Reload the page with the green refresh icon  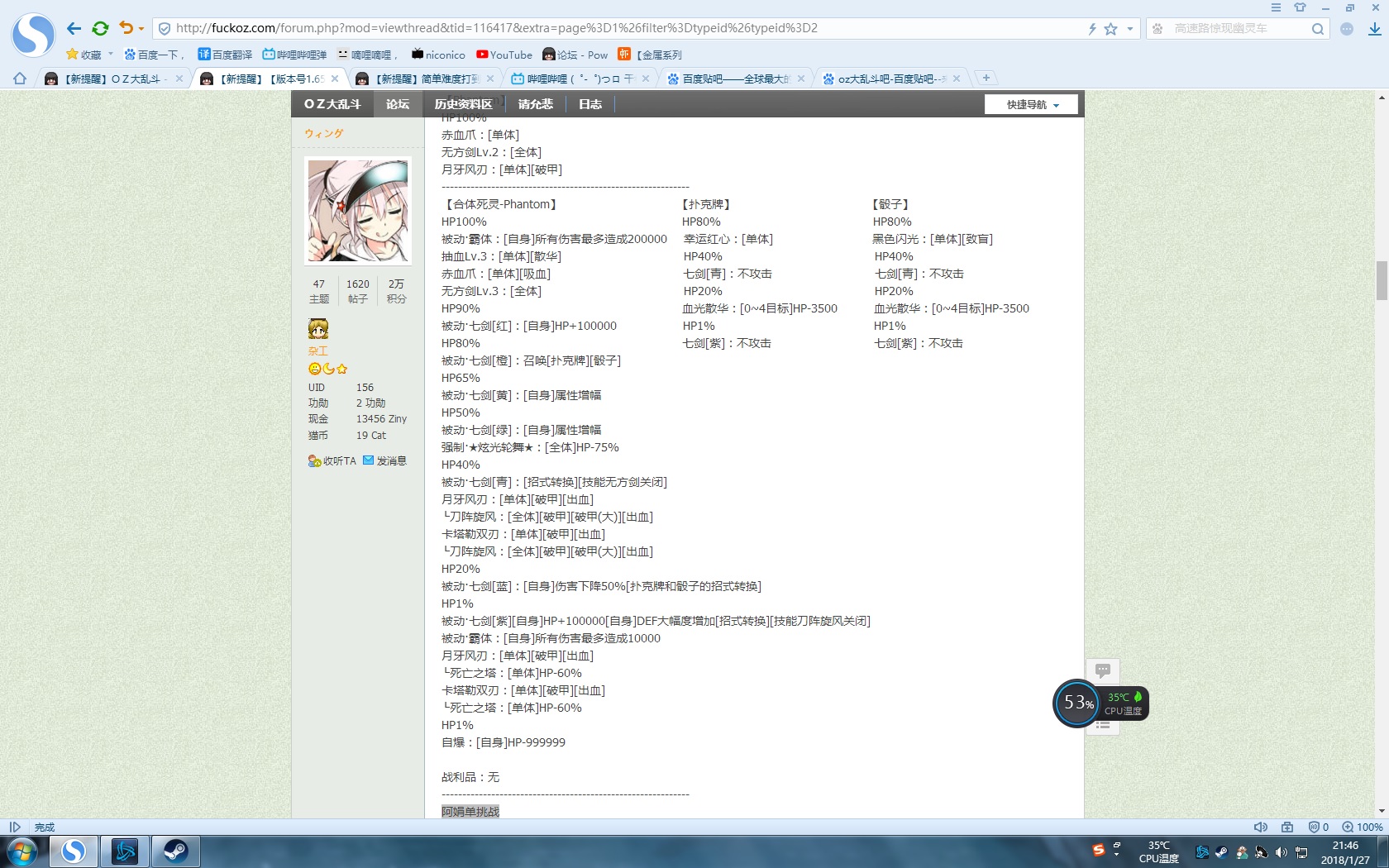pyautogui.click(x=100, y=28)
